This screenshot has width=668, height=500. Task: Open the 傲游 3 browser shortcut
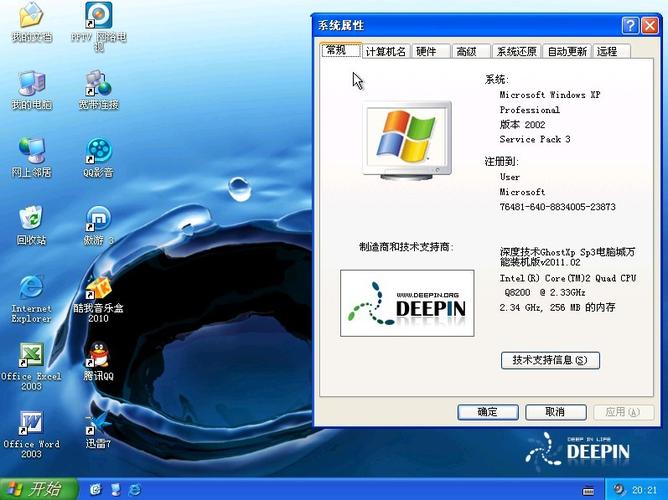point(98,225)
